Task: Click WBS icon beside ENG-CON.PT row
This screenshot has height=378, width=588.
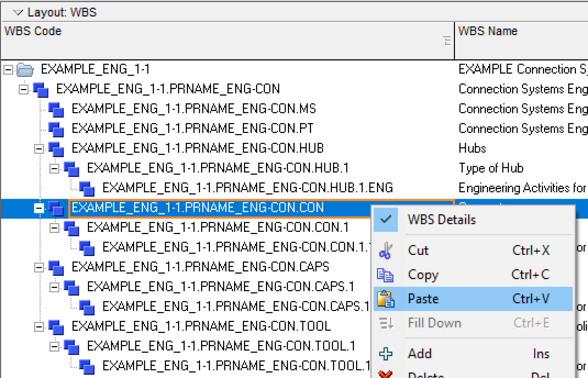Action: point(56,129)
